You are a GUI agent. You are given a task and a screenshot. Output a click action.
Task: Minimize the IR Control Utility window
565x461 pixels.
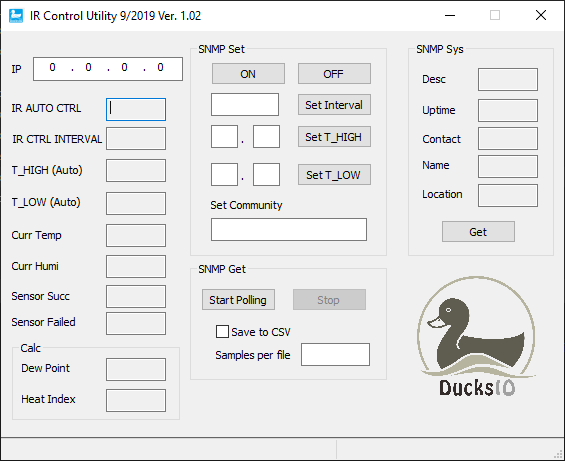click(450, 15)
